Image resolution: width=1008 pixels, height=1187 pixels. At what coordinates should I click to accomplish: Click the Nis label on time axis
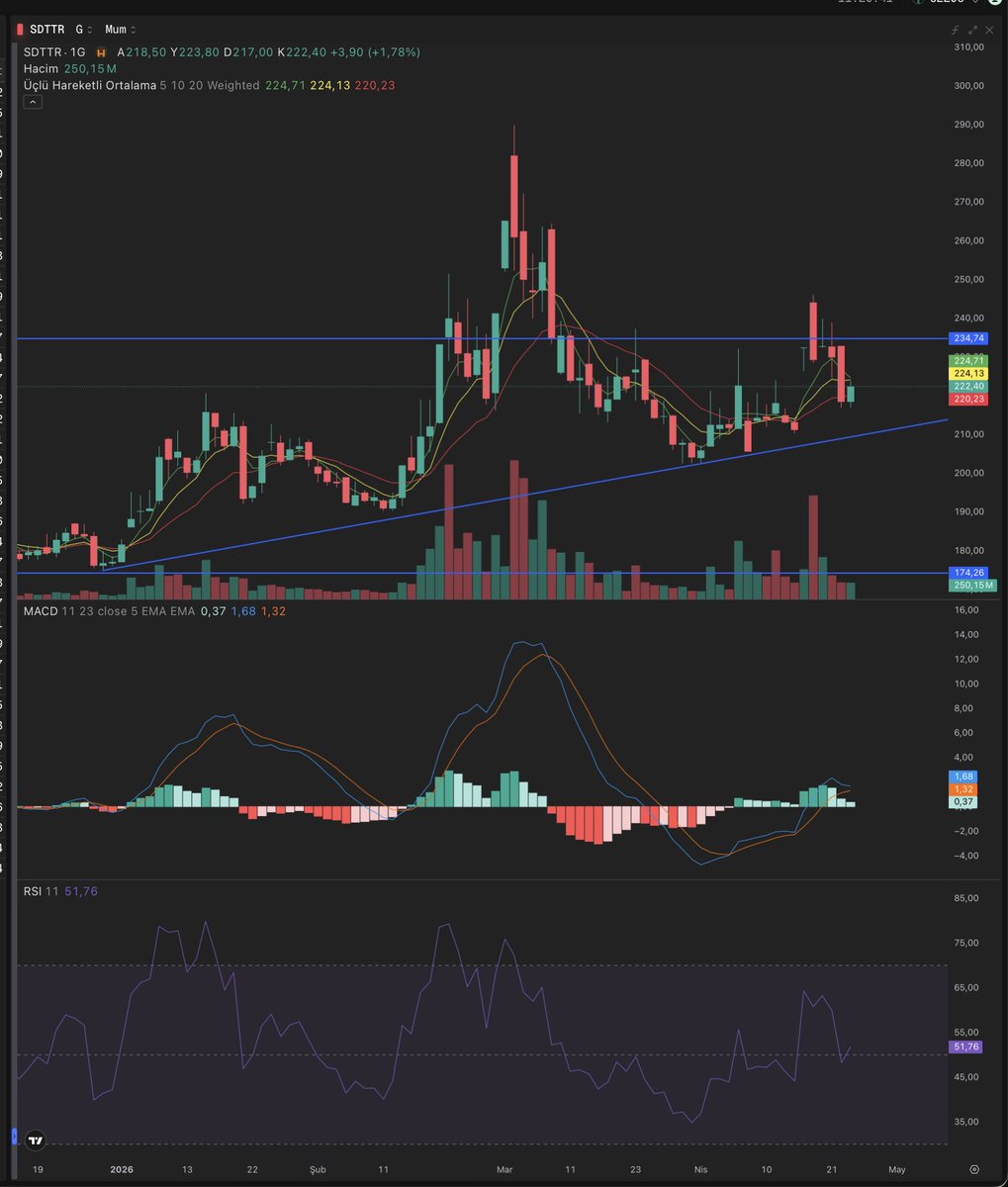point(701,1169)
